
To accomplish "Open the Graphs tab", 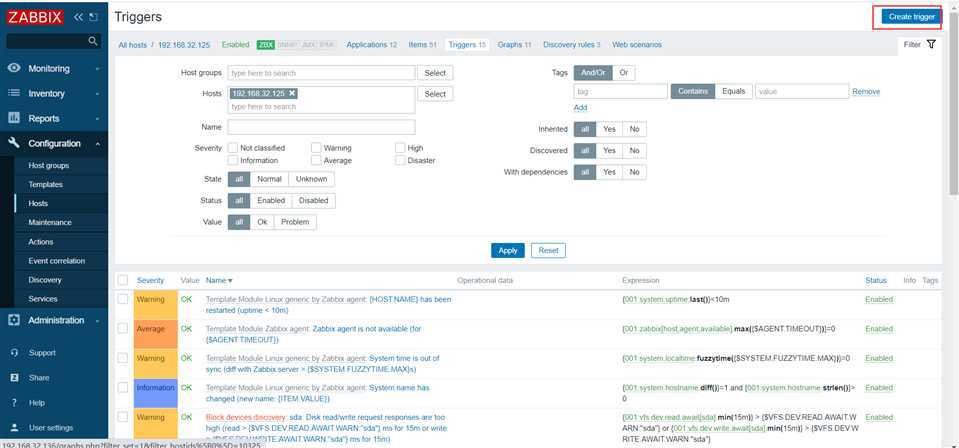I will [x=514, y=45].
